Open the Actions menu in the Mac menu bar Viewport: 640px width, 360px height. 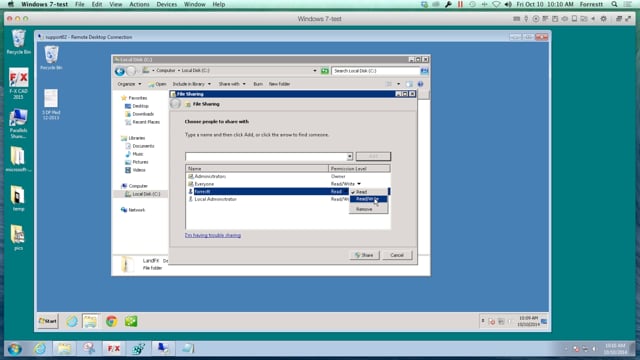tap(139, 4)
